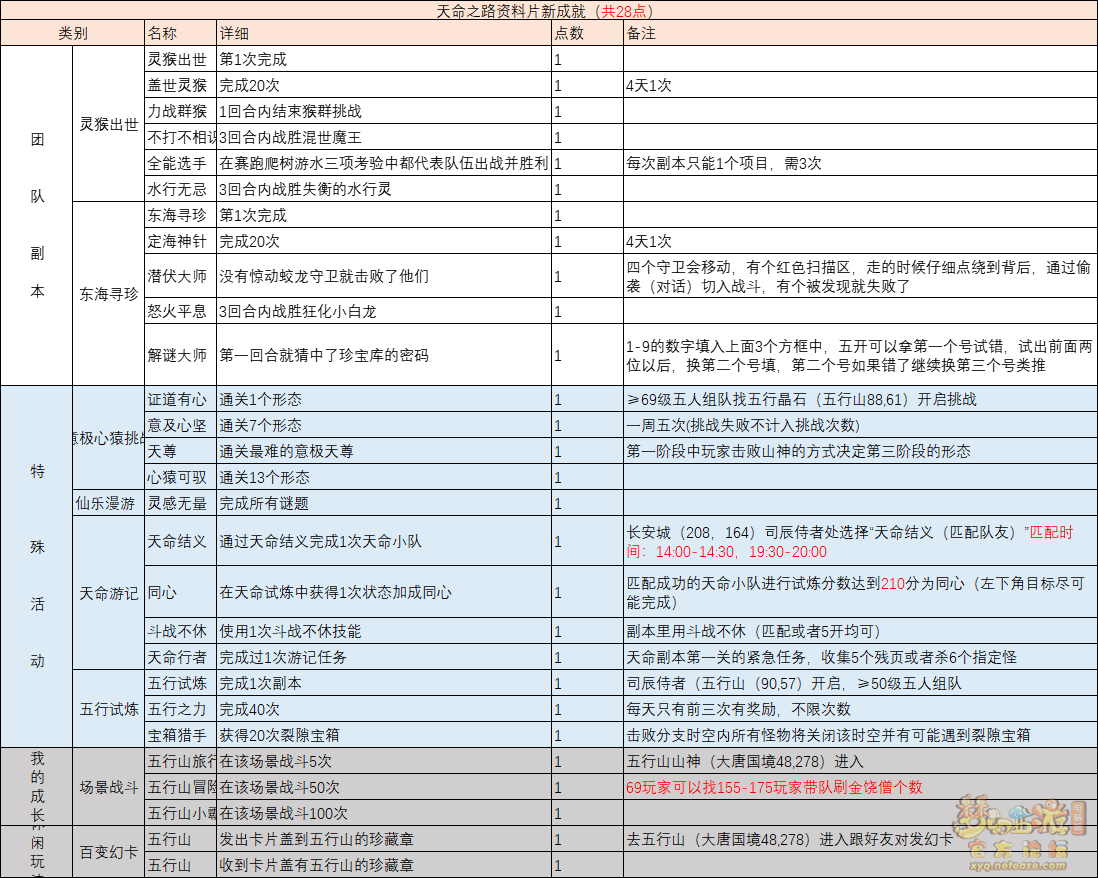This screenshot has width=1098, height=878.
Task: Click the detail cell 在该场景战斗50次
Action: click(384, 787)
